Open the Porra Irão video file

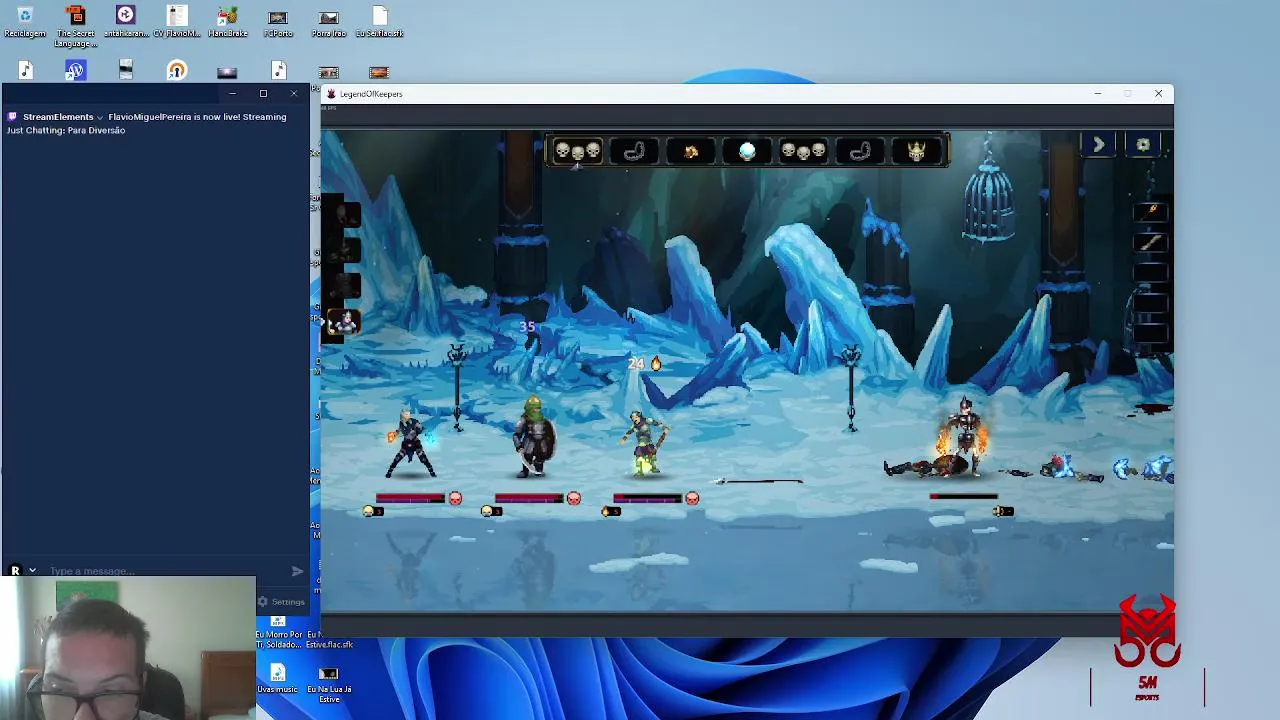click(x=328, y=23)
